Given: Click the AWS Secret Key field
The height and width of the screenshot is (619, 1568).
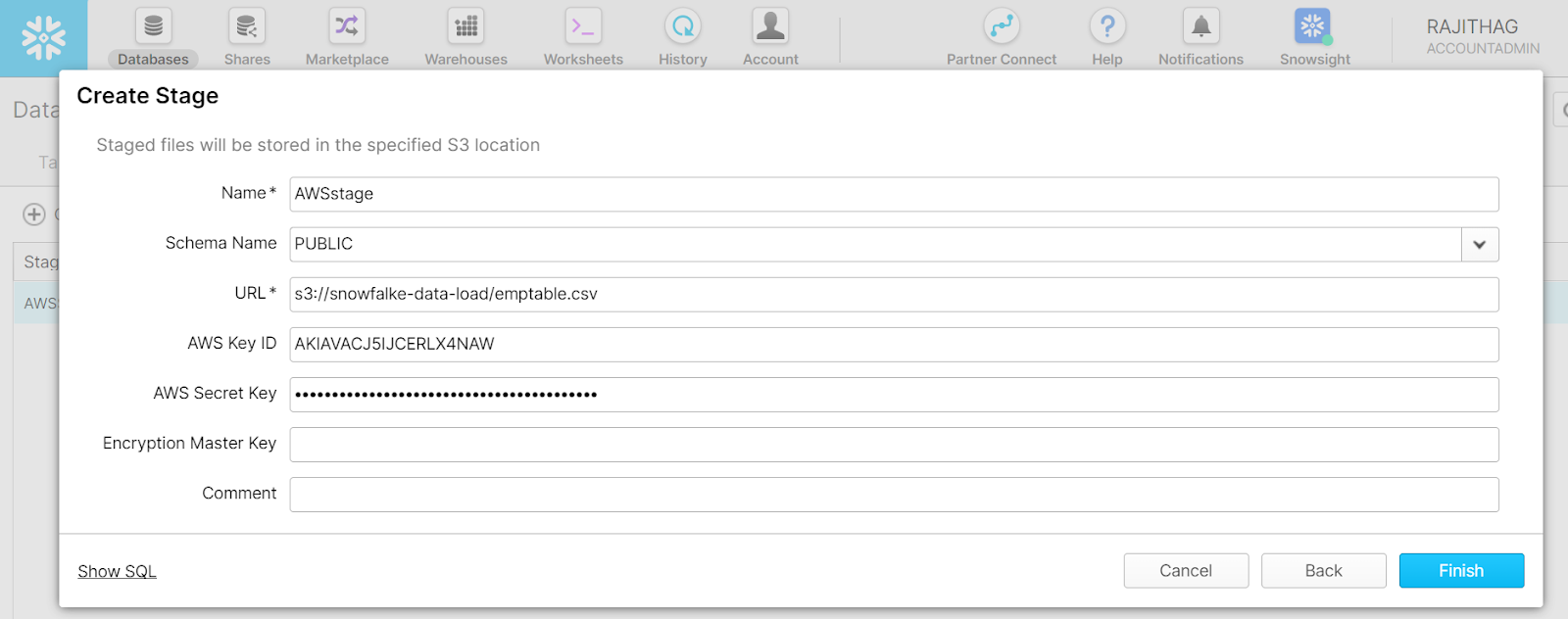Looking at the screenshot, I should point(894,394).
